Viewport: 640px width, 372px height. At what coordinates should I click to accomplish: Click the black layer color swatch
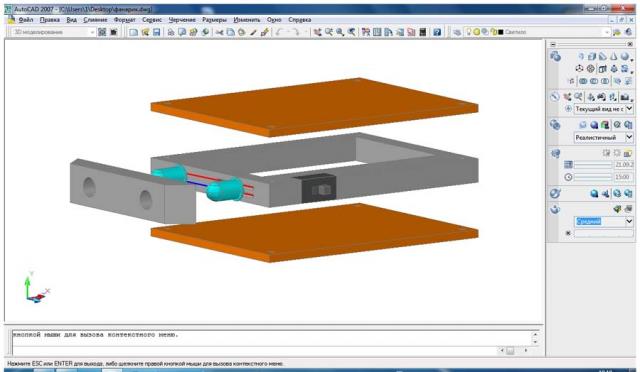(501, 32)
